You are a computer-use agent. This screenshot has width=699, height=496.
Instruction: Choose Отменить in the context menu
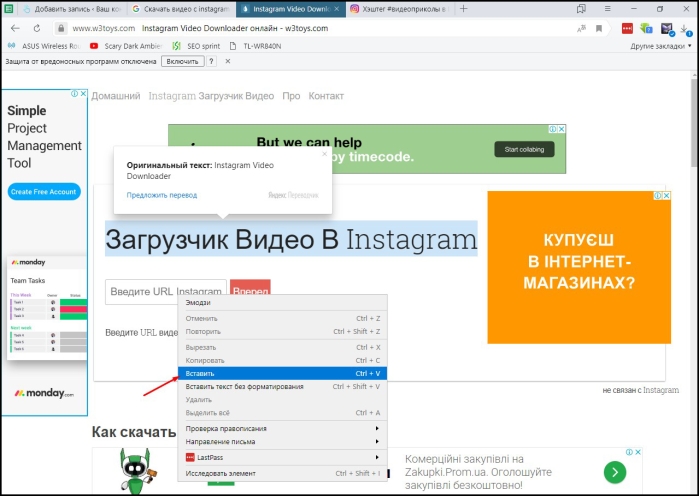coord(282,318)
